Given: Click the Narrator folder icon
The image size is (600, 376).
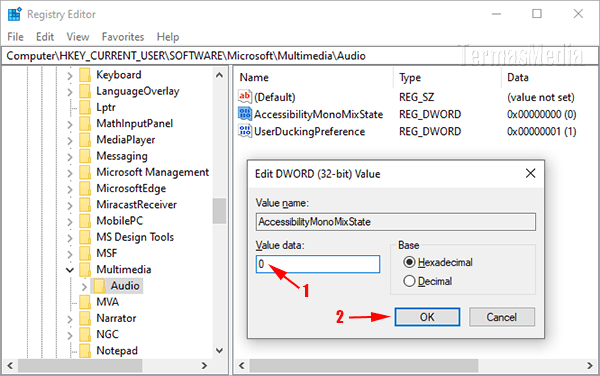Looking at the screenshot, I should 85,318.
